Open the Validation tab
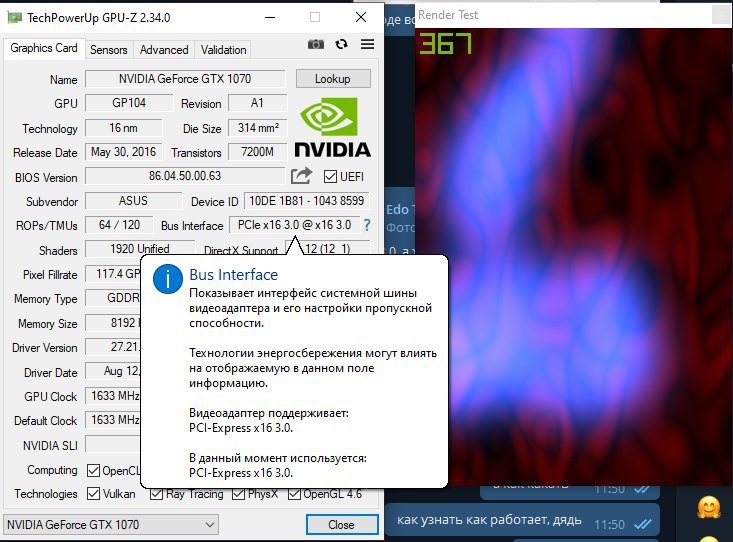 (223, 50)
